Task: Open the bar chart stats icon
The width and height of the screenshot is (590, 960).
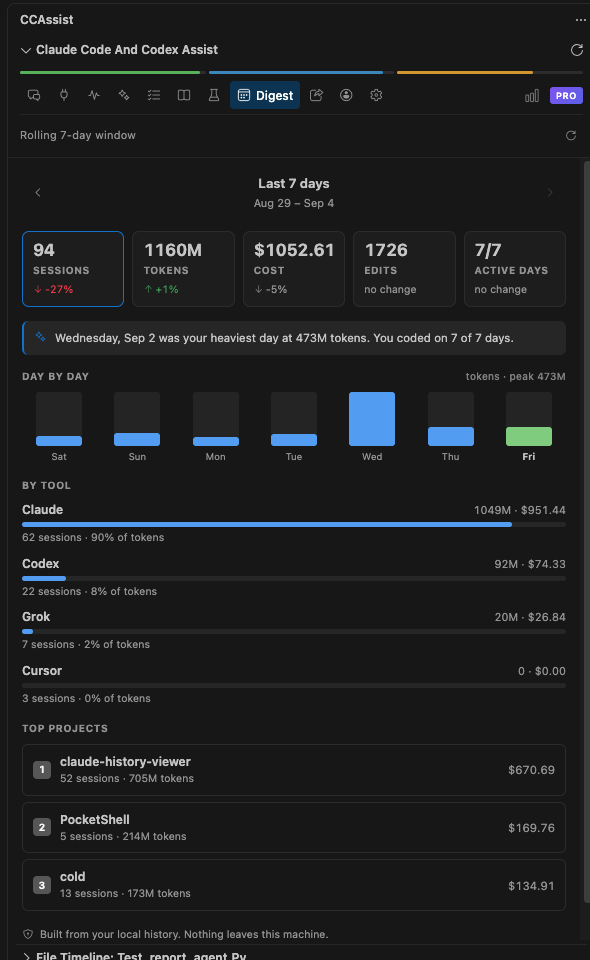Action: click(x=532, y=96)
